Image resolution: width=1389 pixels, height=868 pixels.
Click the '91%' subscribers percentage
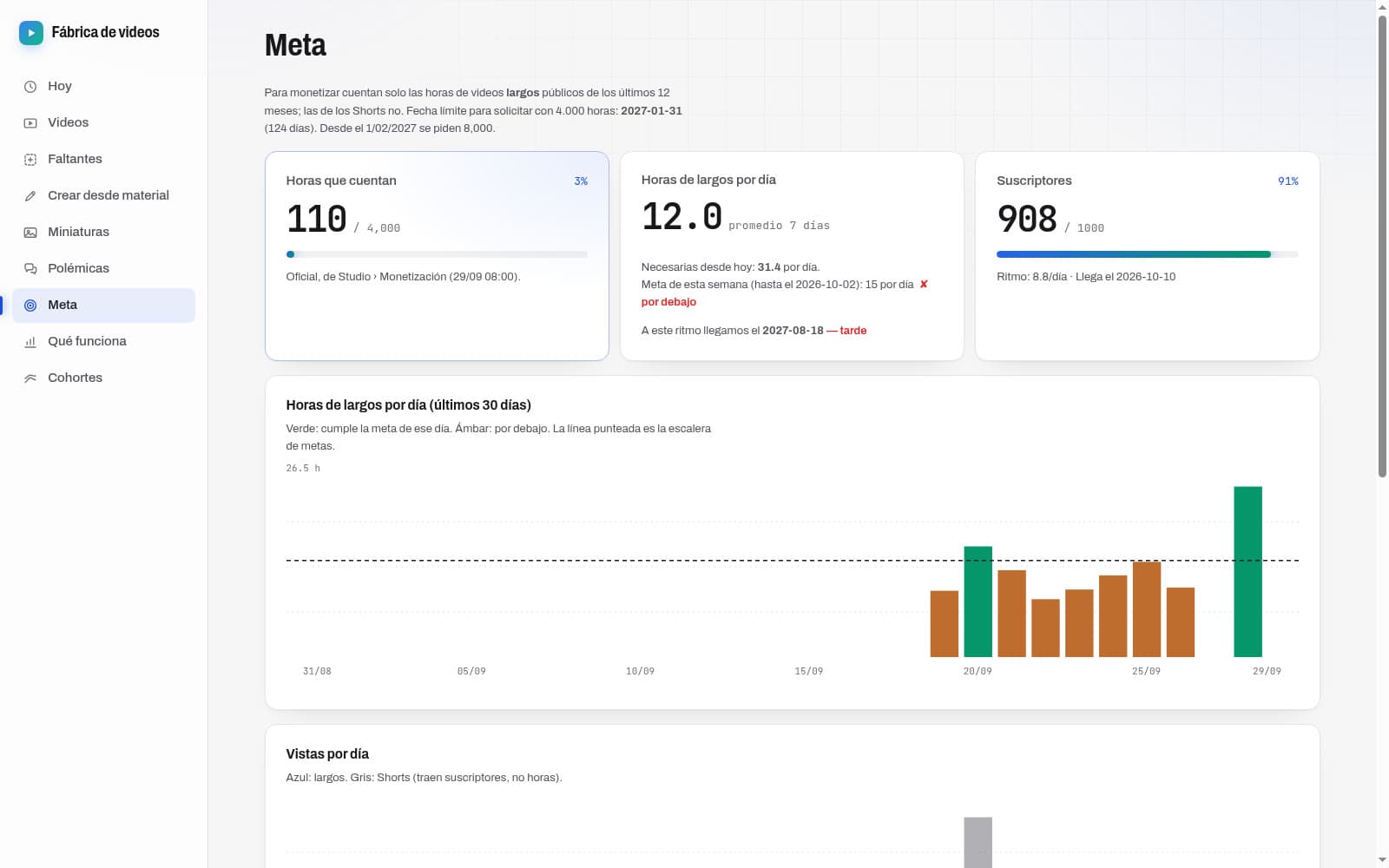[1288, 181]
